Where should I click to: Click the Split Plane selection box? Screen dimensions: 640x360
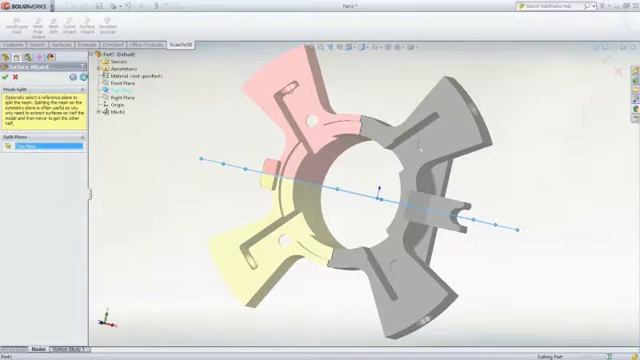coord(49,146)
